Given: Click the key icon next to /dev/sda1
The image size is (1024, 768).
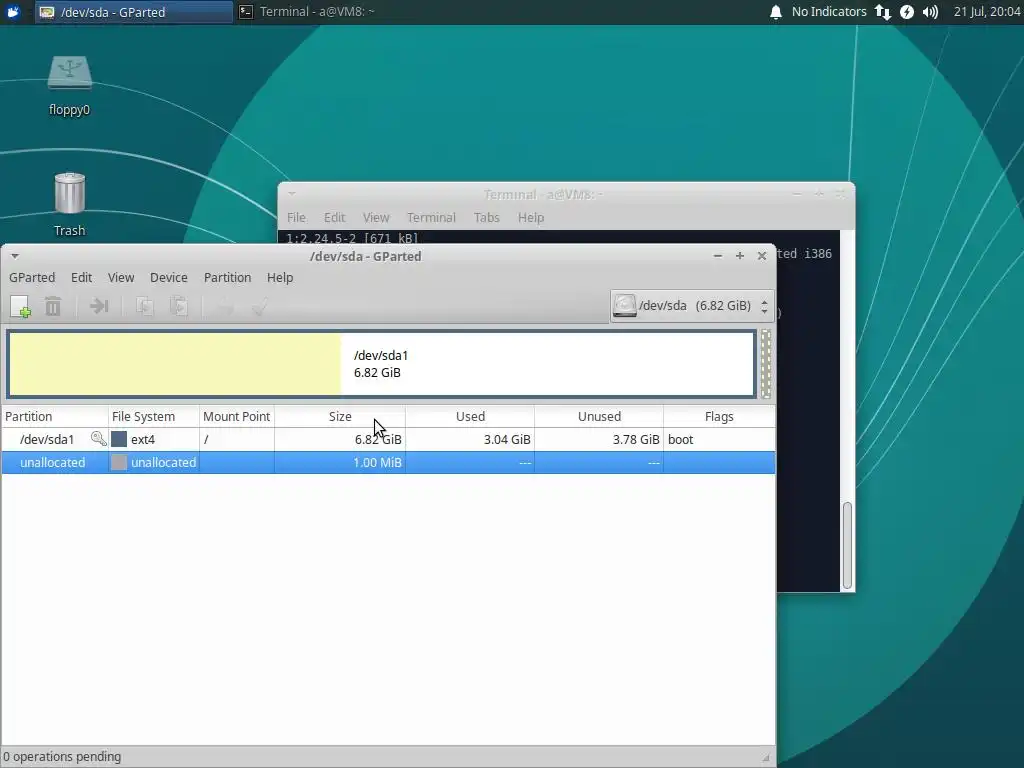Looking at the screenshot, I should tap(98, 439).
